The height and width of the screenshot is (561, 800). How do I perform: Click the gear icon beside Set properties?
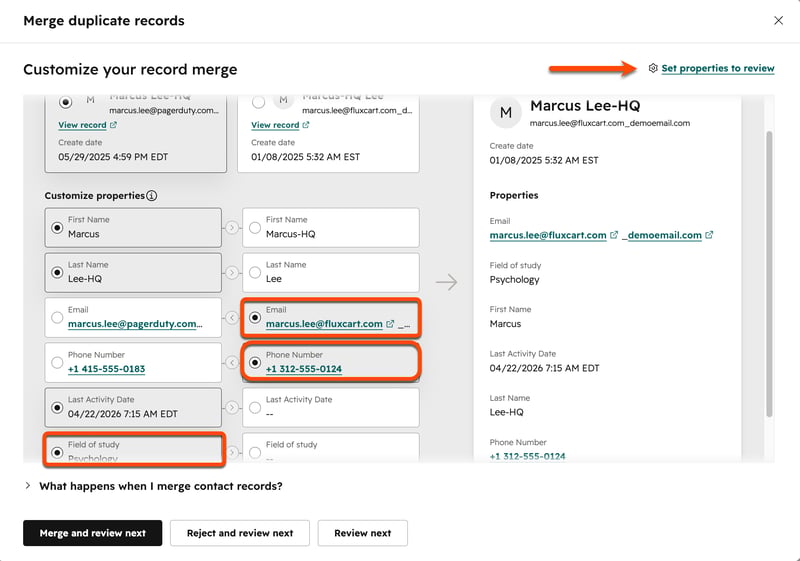(x=653, y=68)
